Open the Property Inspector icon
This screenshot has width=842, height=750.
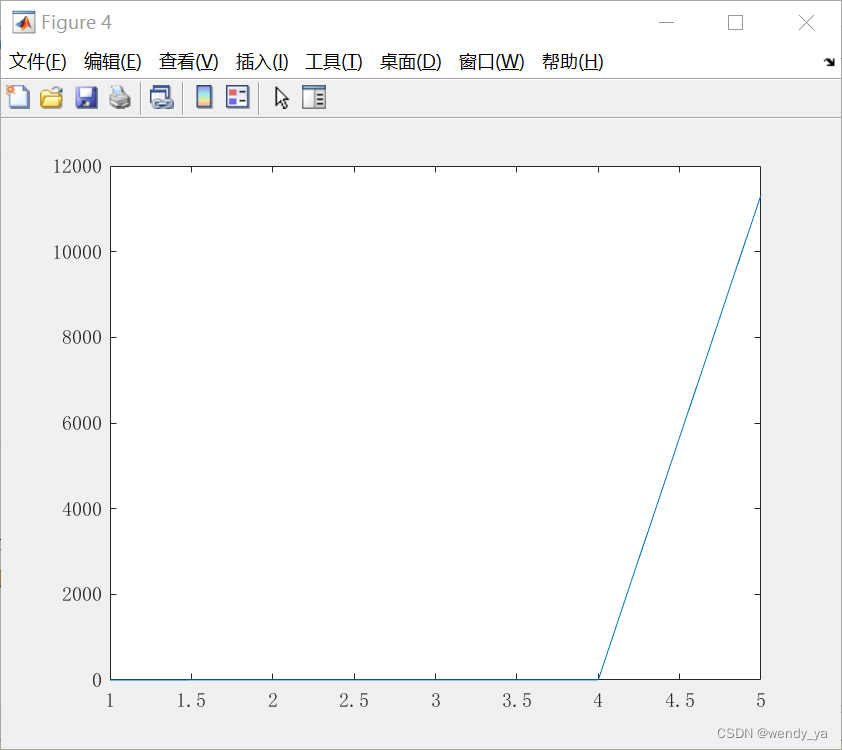point(314,98)
